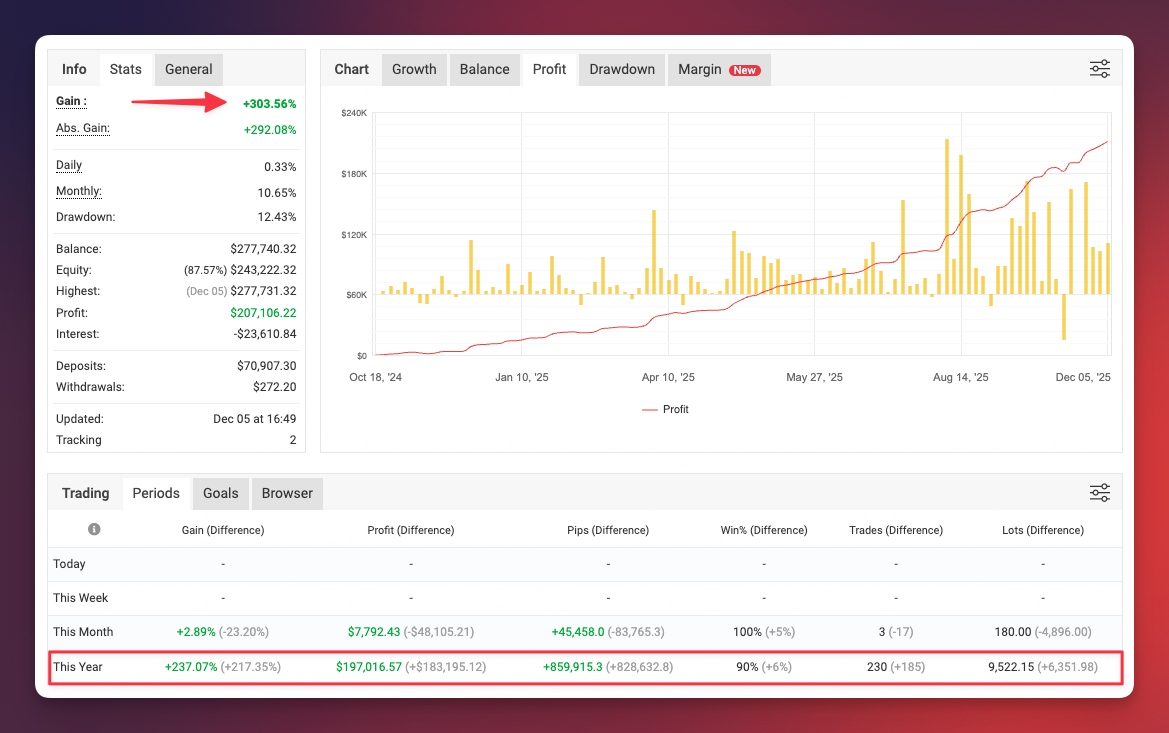Open the Goals tab
Screen dimensions: 1169x733
coord(220,493)
